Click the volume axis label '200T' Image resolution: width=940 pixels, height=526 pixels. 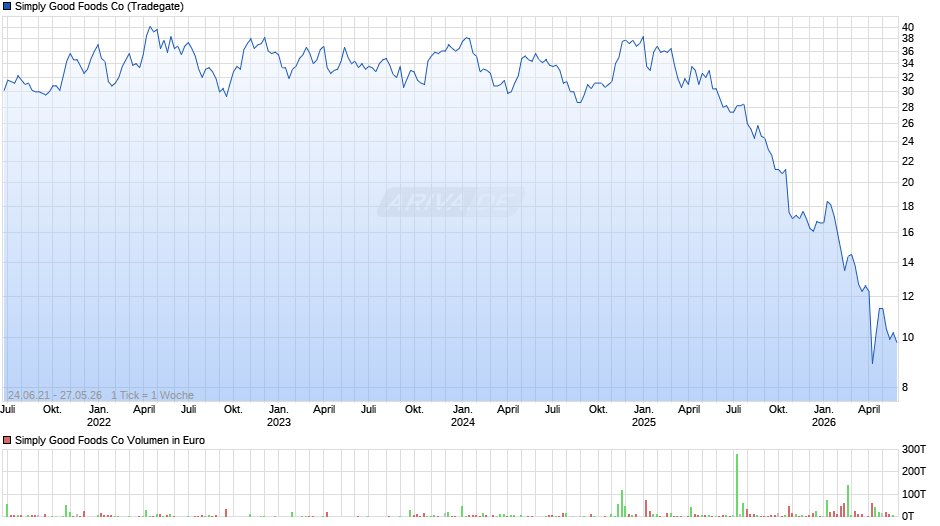pos(914,471)
